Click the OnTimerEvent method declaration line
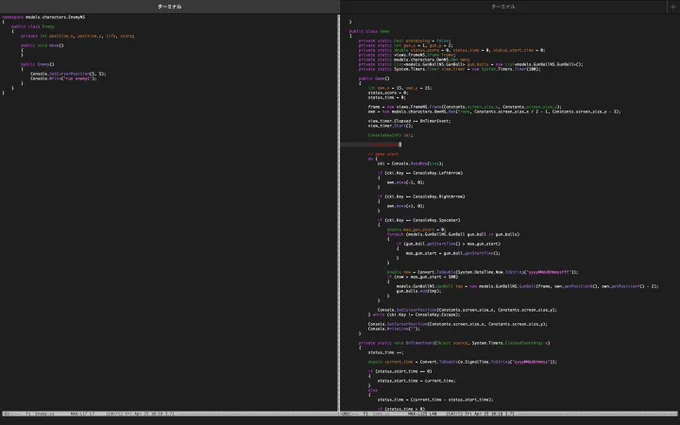The width and height of the screenshot is (680, 425). [x=454, y=343]
